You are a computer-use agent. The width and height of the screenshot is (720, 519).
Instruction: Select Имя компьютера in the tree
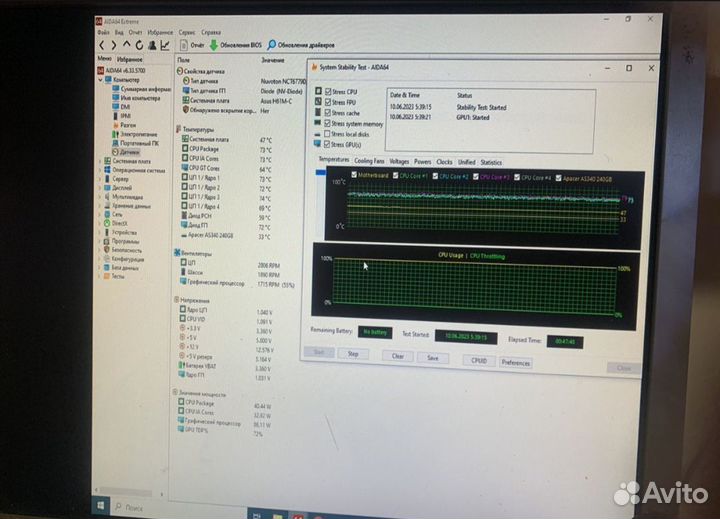point(136,98)
